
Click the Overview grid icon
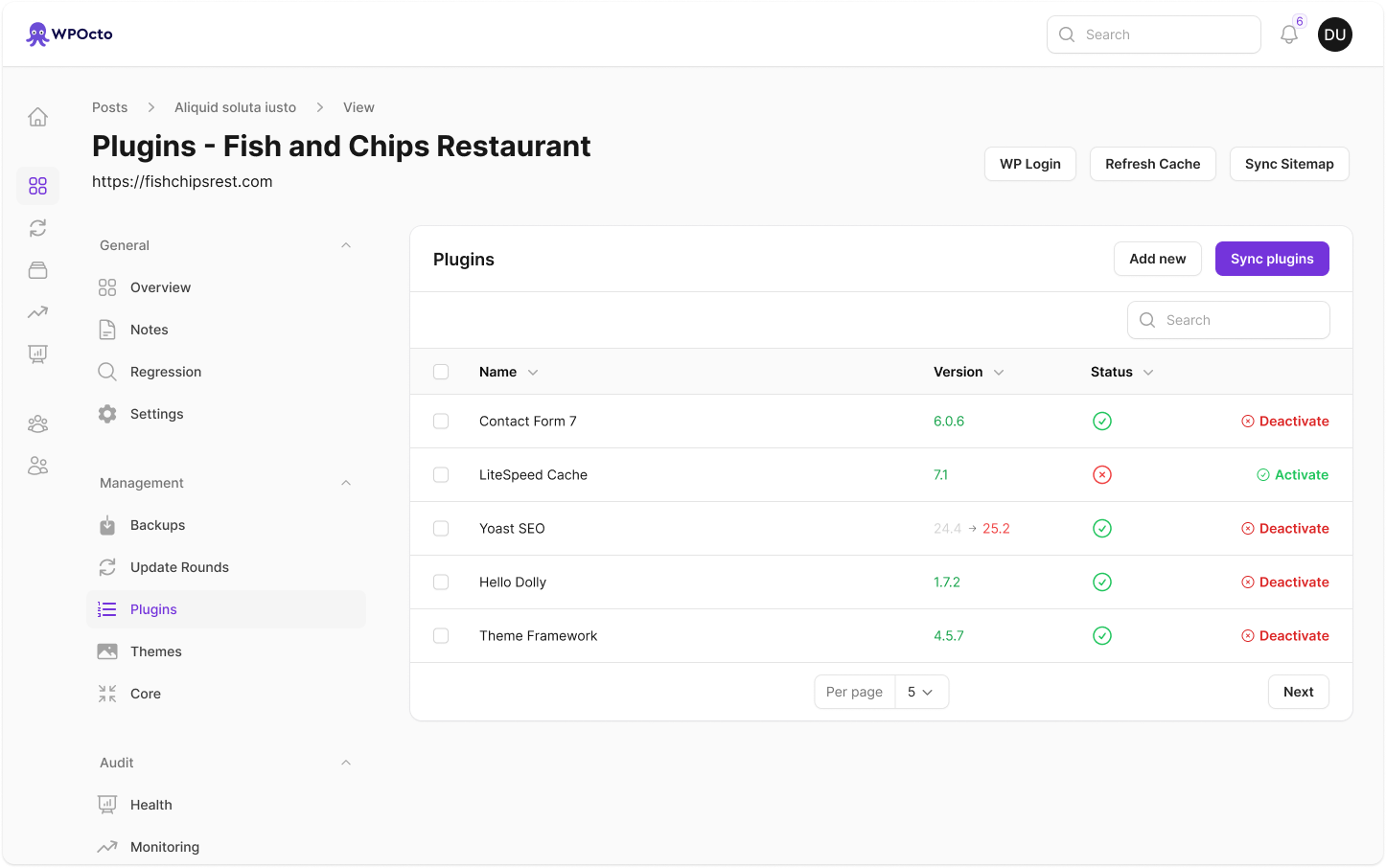click(x=107, y=287)
